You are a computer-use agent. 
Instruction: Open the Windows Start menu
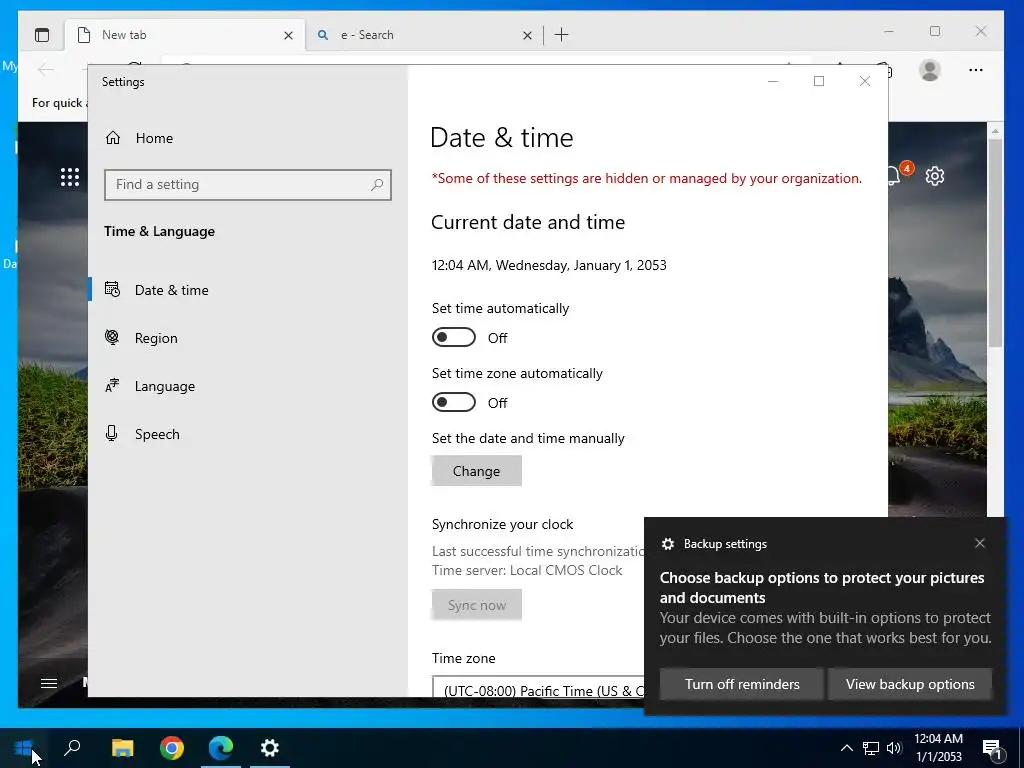(24, 748)
